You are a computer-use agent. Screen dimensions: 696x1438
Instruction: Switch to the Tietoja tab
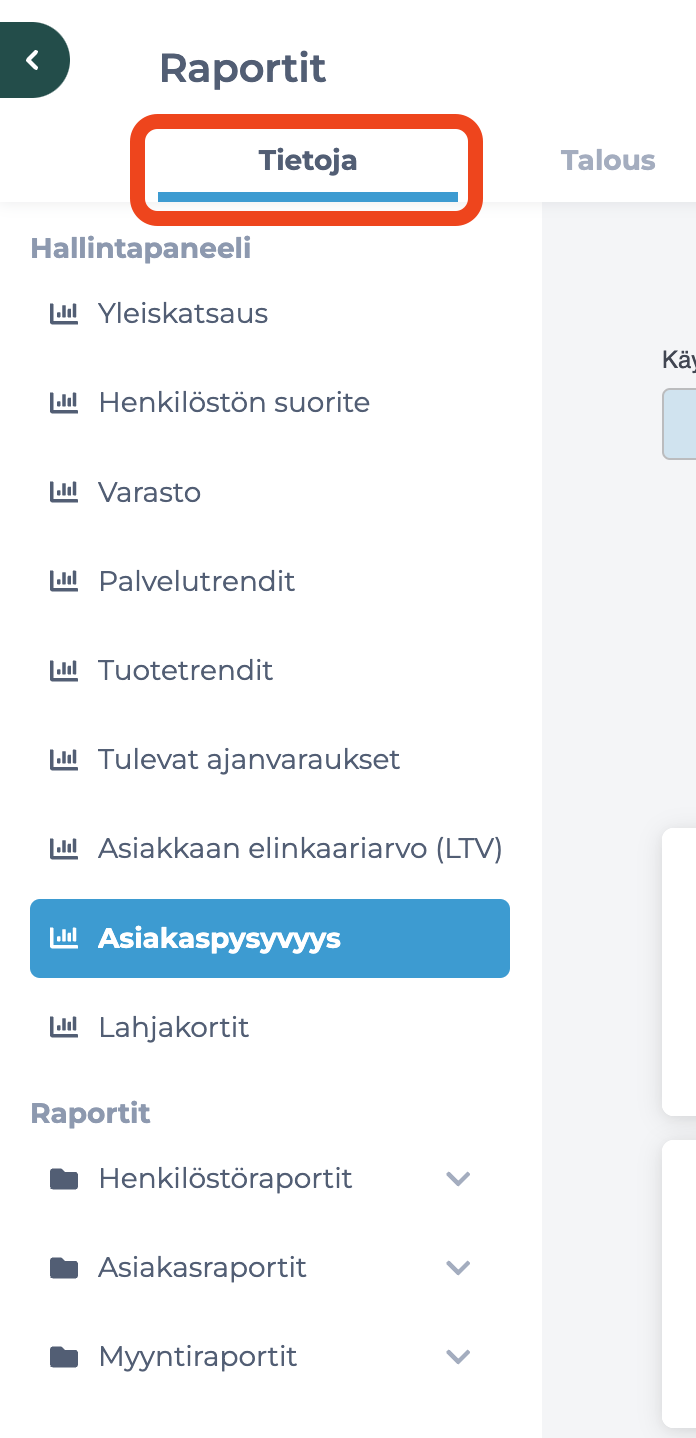click(x=307, y=161)
